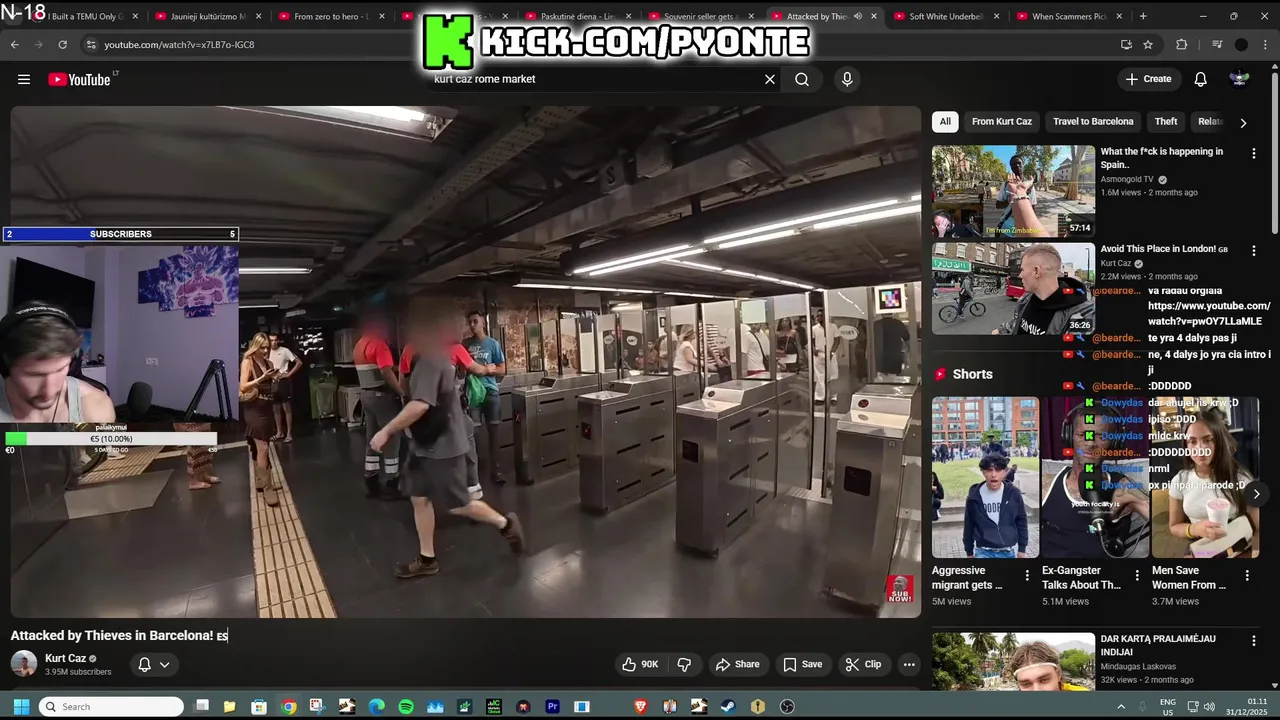Open options for 'Men Save Women From' short

click(x=1247, y=575)
